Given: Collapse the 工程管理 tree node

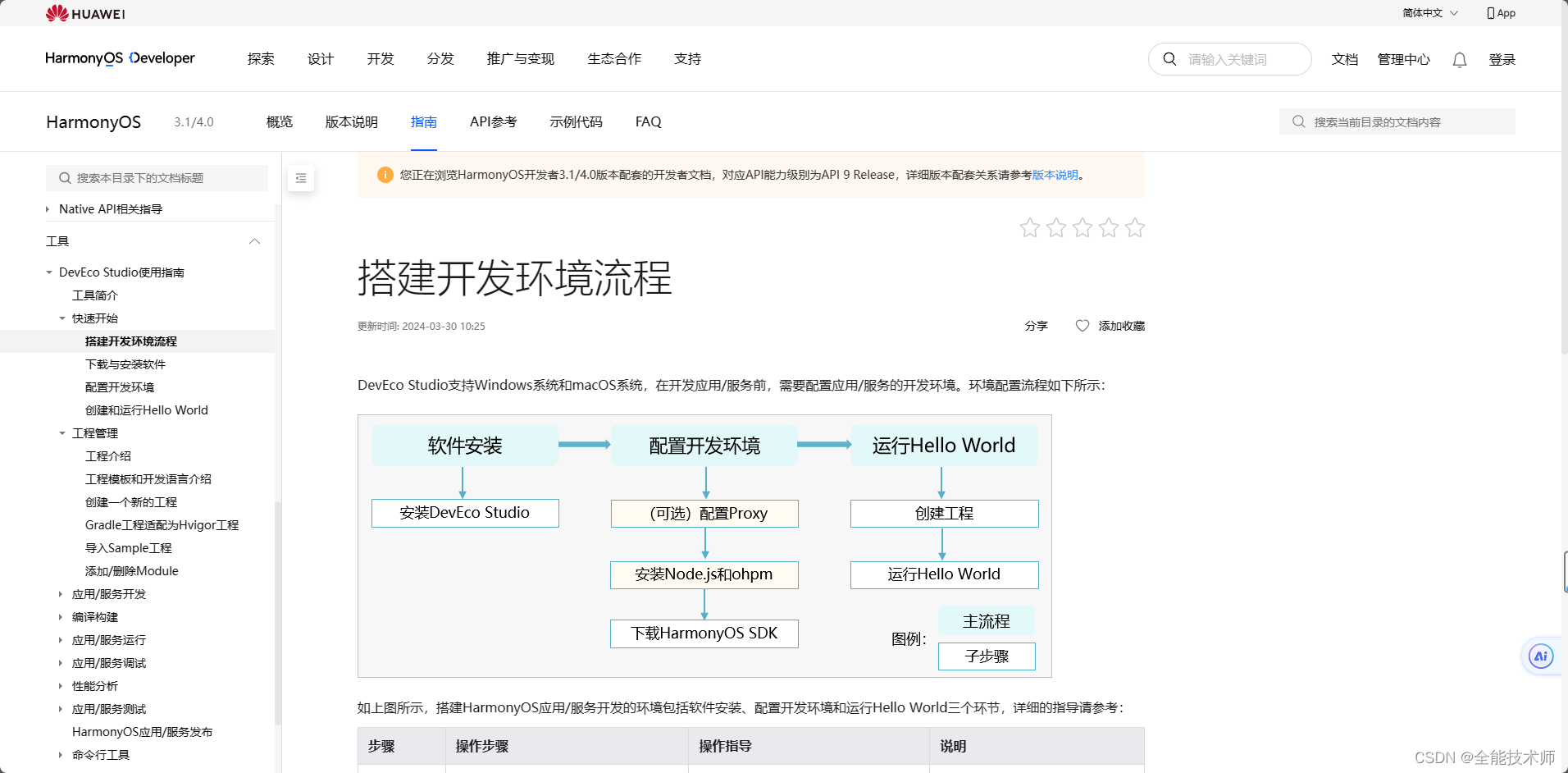Looking at the screenshot, I should click(x=62, y=433).
